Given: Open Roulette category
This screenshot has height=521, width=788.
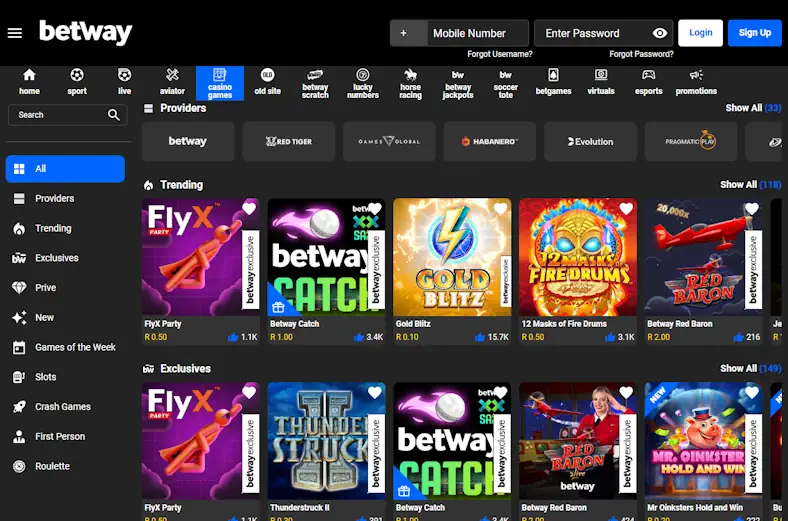Looking at the screenshot, I should 65,466.
